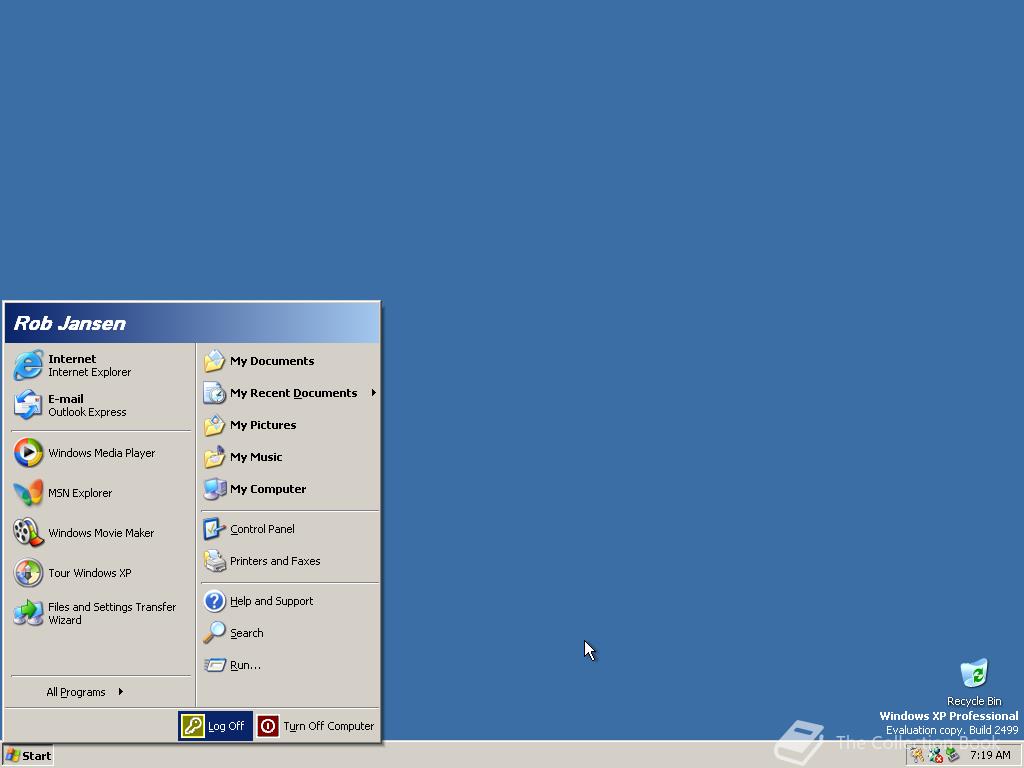Open the My Music folder icon
This screenshot has height=768, width=1024.
(x=214, y=457)
